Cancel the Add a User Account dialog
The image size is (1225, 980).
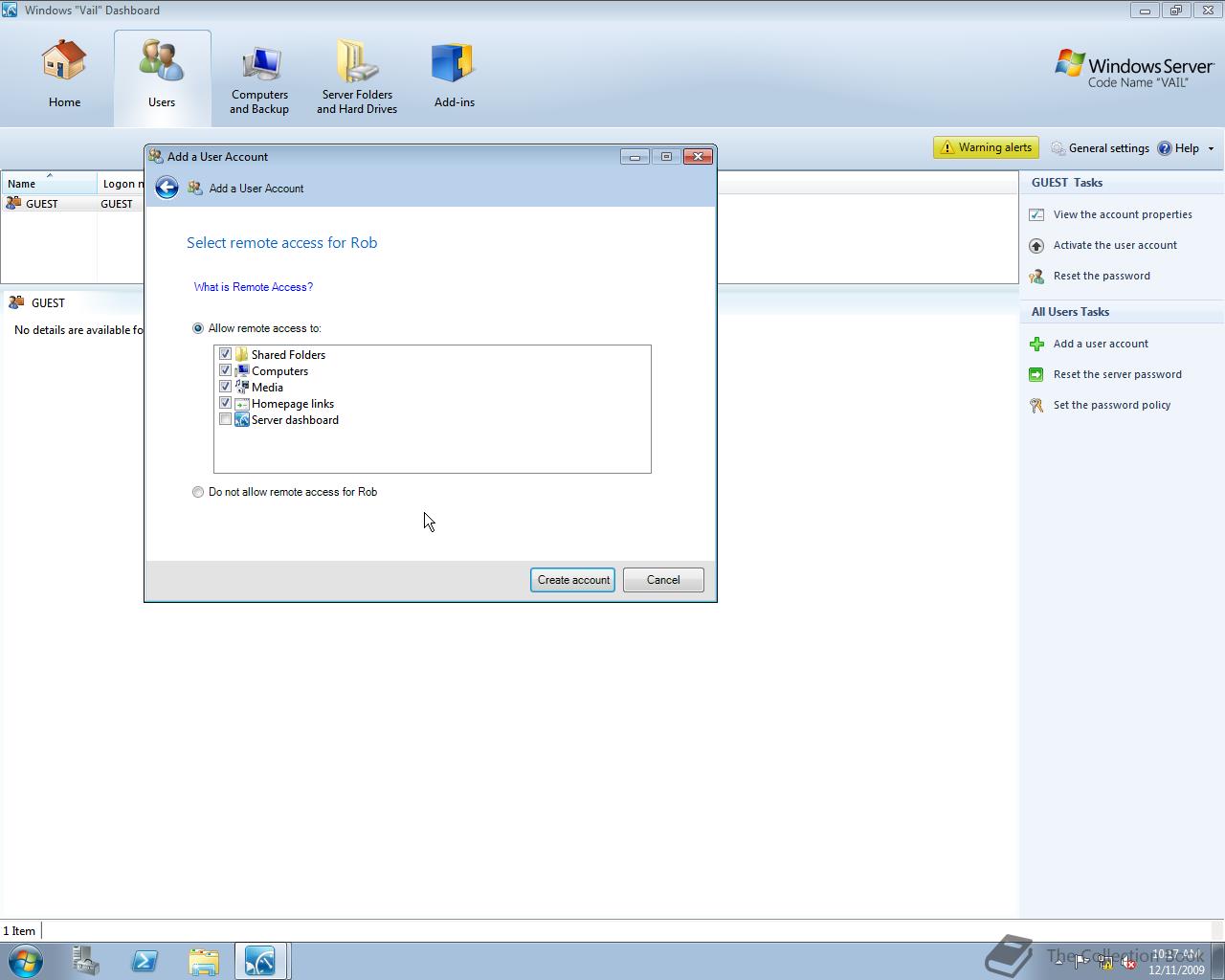coord(663,580)
